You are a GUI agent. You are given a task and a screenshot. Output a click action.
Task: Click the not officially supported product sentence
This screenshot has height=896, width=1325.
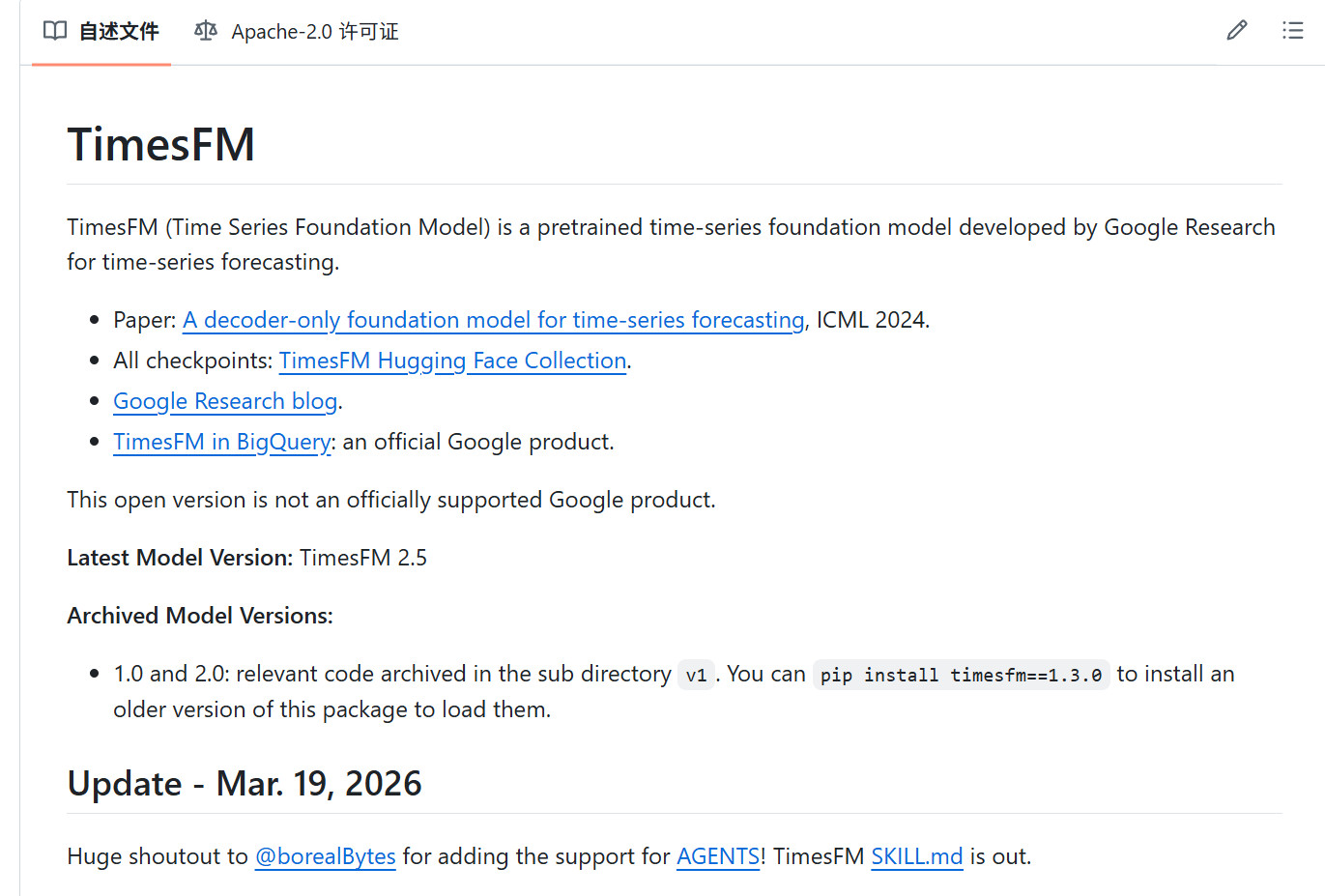pyautogui.click(x=391, y=500)
